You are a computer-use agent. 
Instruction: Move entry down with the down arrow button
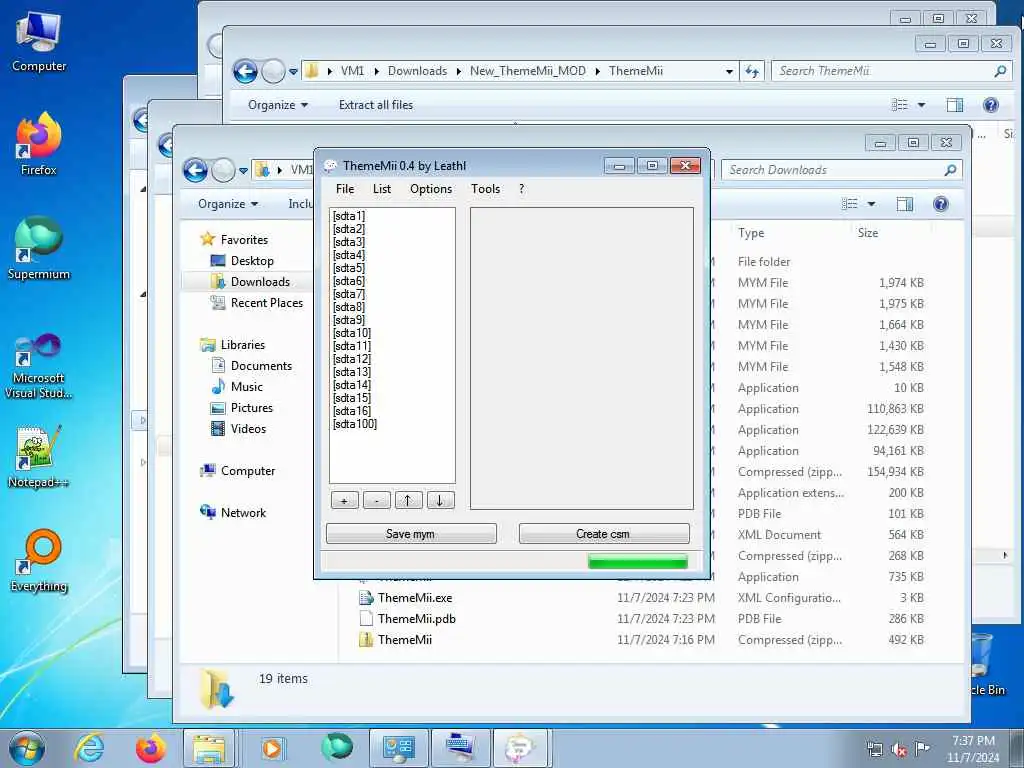pyautogui.click(x=440, y=500)
